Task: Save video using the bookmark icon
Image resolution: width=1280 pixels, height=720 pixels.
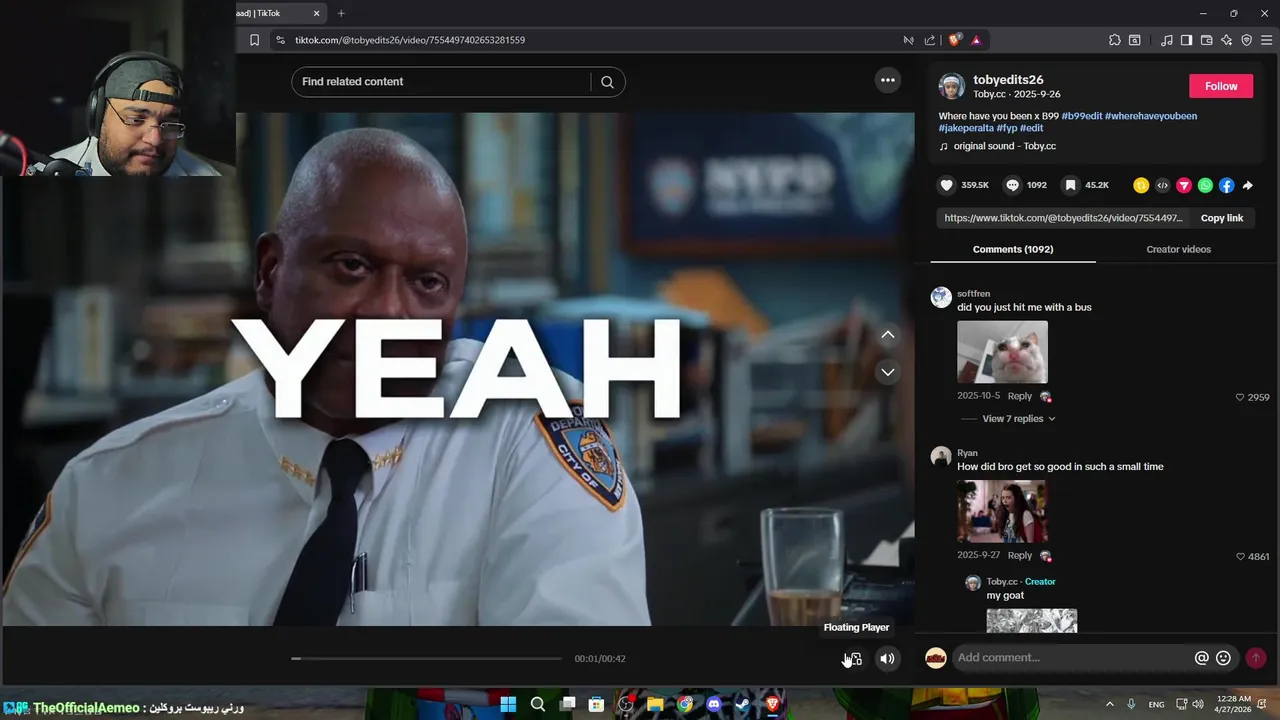Action: (x=1070, y=185)
